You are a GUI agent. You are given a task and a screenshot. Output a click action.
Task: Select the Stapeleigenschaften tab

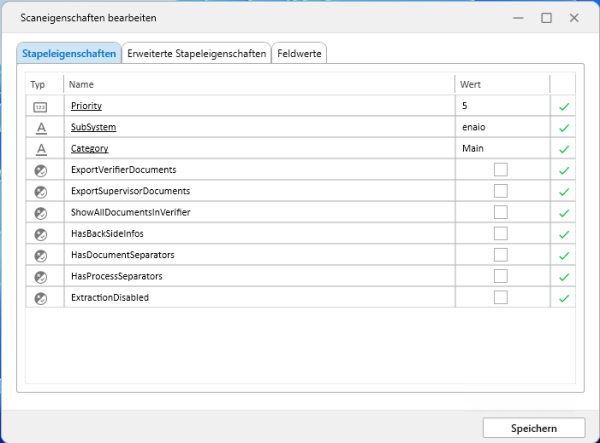click(x=68, y=54)
